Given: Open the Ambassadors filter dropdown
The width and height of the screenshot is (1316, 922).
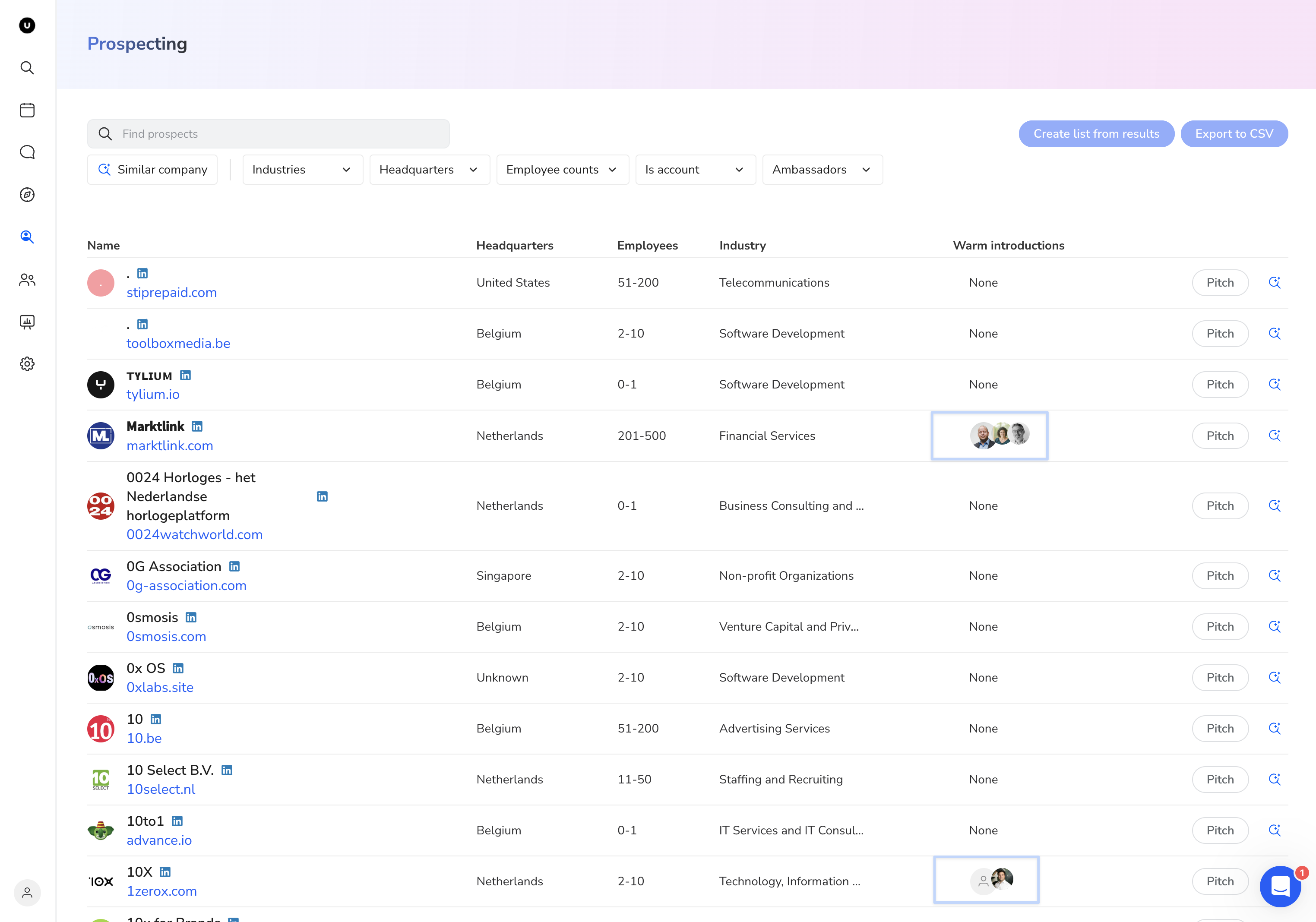Looking at the screenshot, I should [822, 170].
